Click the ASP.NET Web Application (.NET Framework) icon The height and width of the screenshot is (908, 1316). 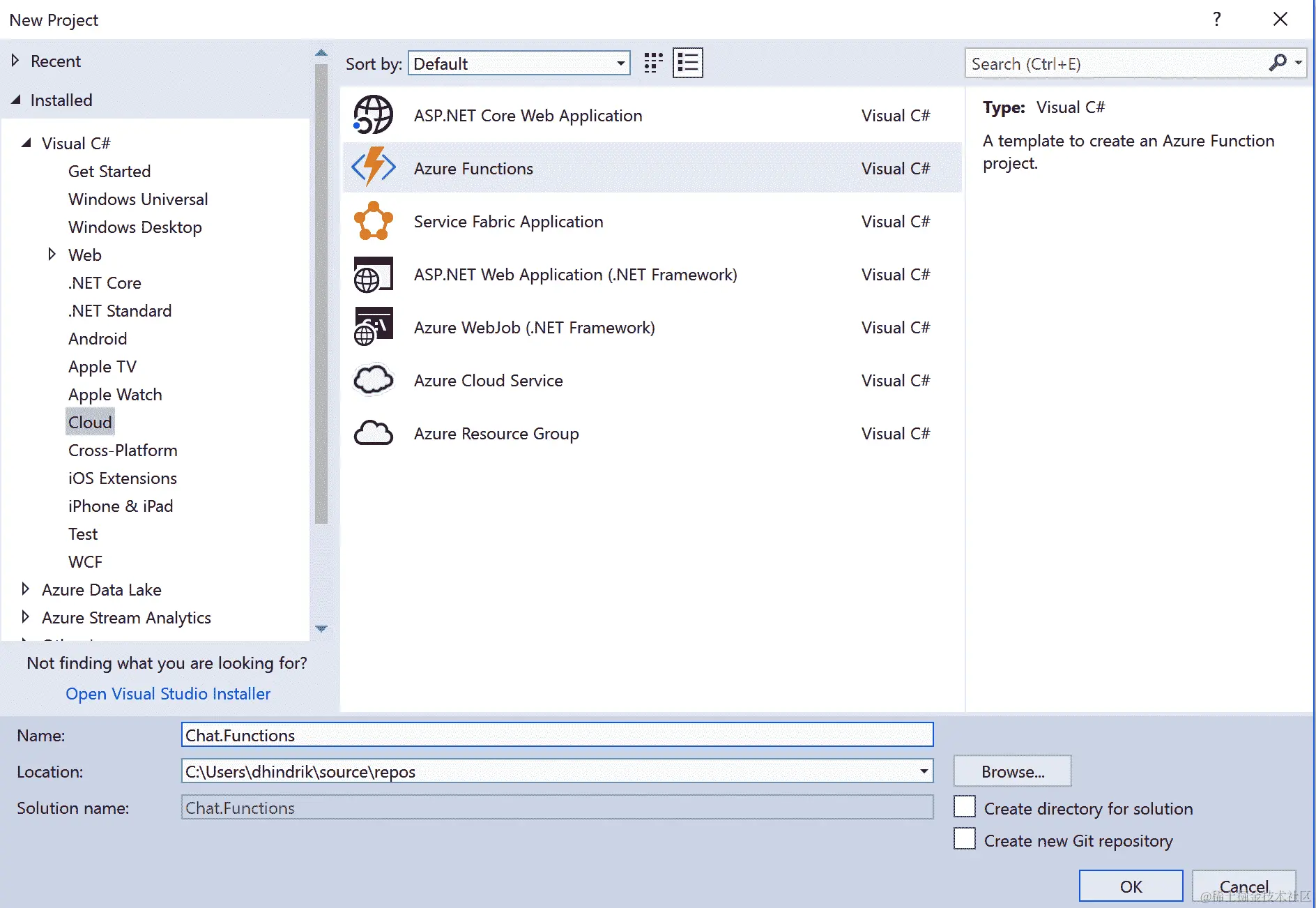click(374, 274)
